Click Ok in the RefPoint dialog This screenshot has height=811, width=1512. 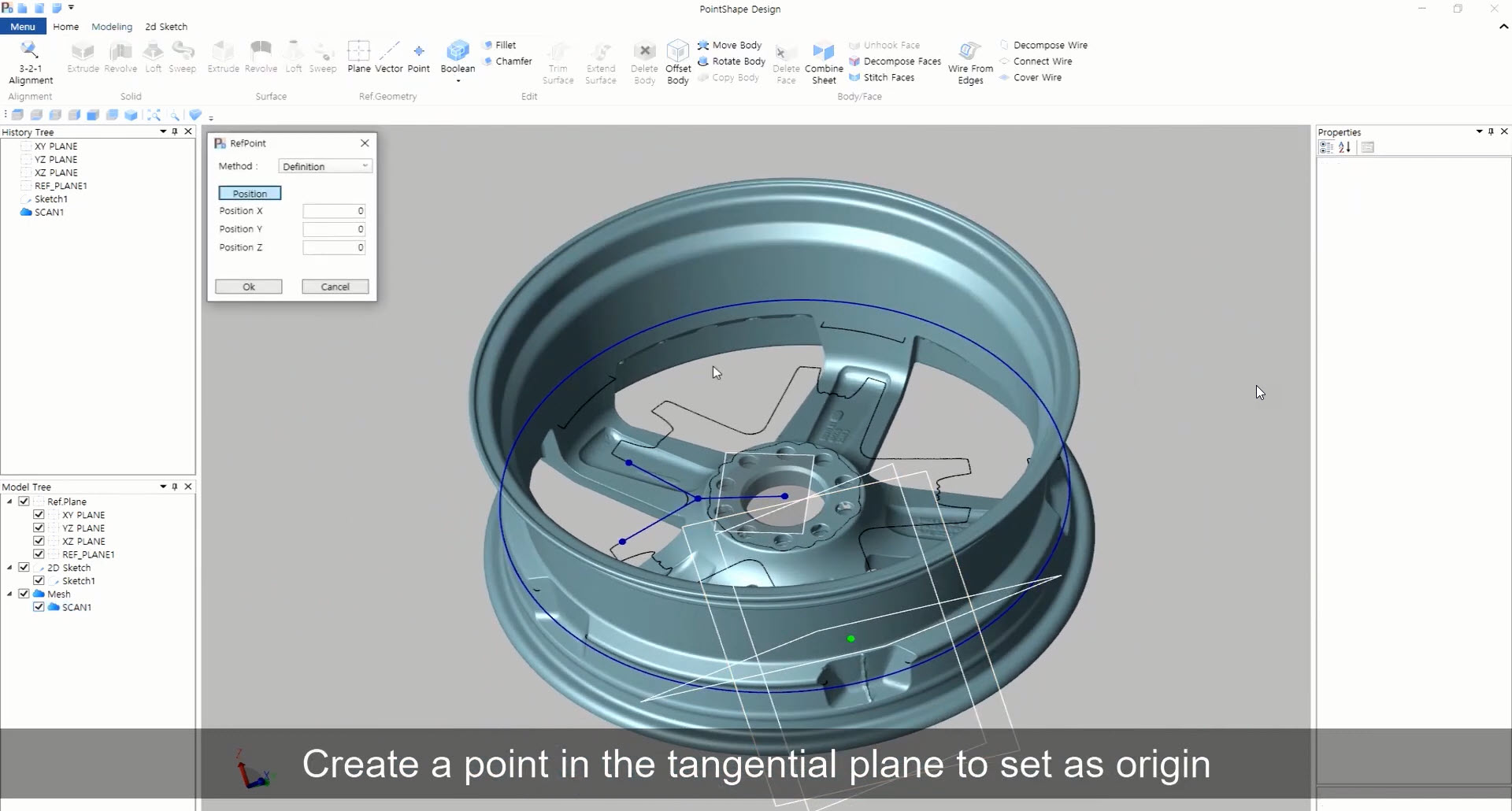tap(248, 286)
